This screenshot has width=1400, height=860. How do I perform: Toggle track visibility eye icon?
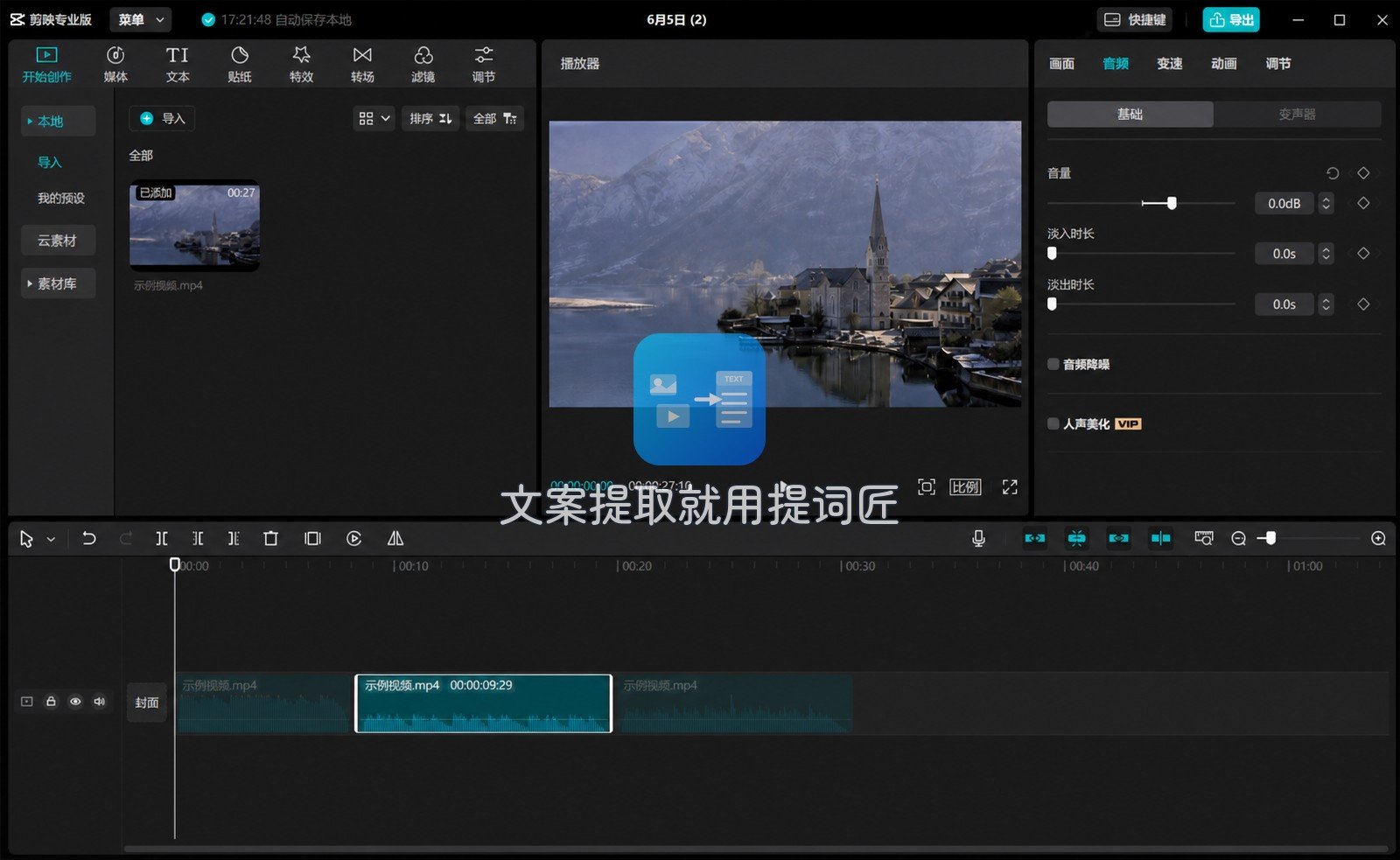pos(75,702)
